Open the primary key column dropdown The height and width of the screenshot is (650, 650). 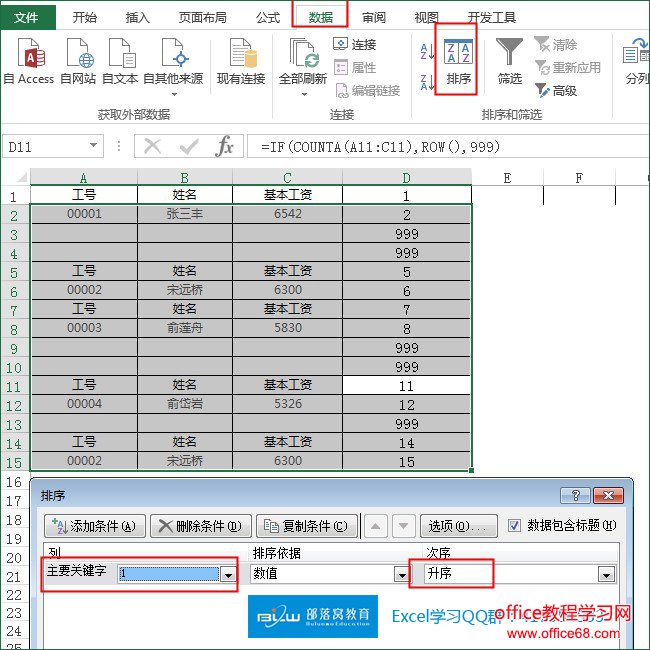coord(228,575)
